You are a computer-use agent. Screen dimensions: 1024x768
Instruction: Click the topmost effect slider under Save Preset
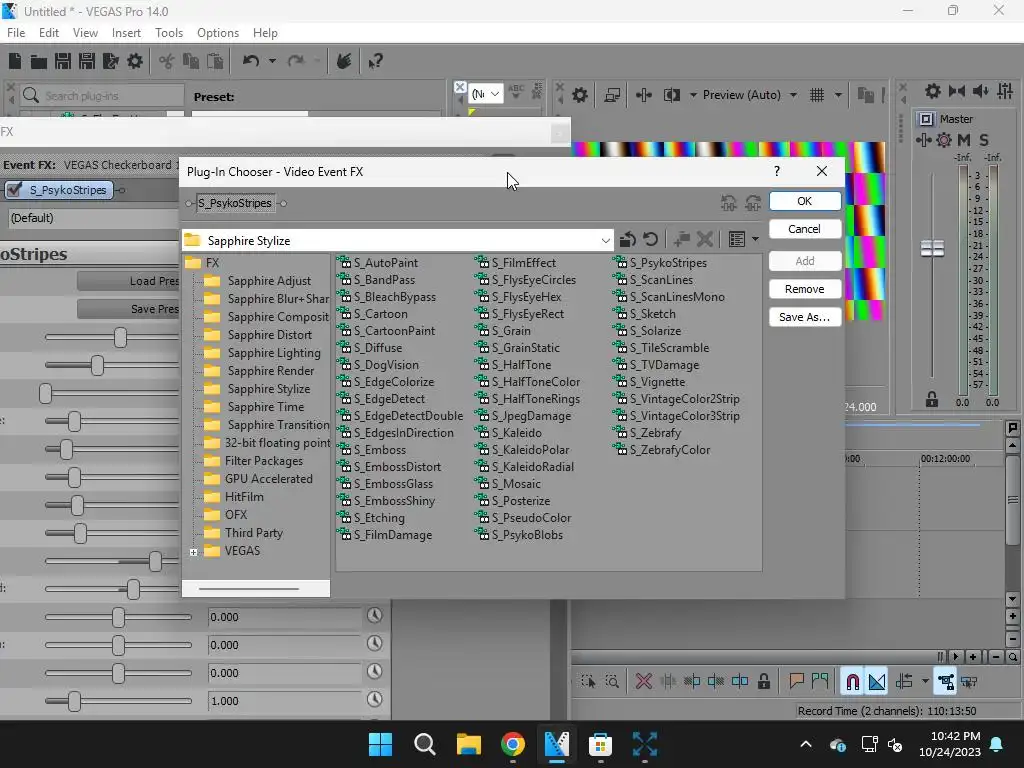point(120,338)
